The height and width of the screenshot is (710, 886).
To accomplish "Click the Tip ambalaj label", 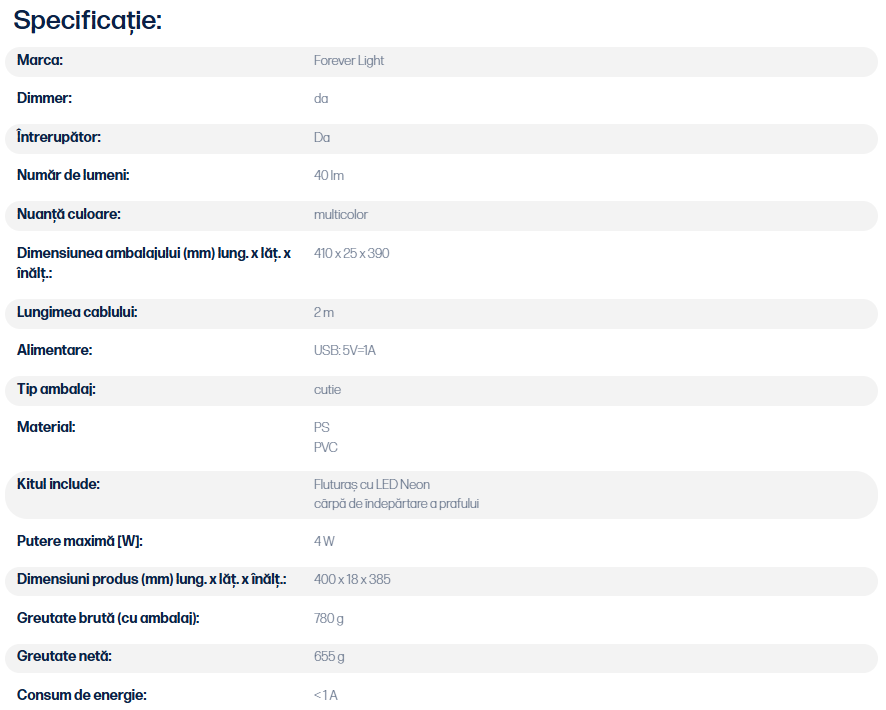I will [56, 389].
